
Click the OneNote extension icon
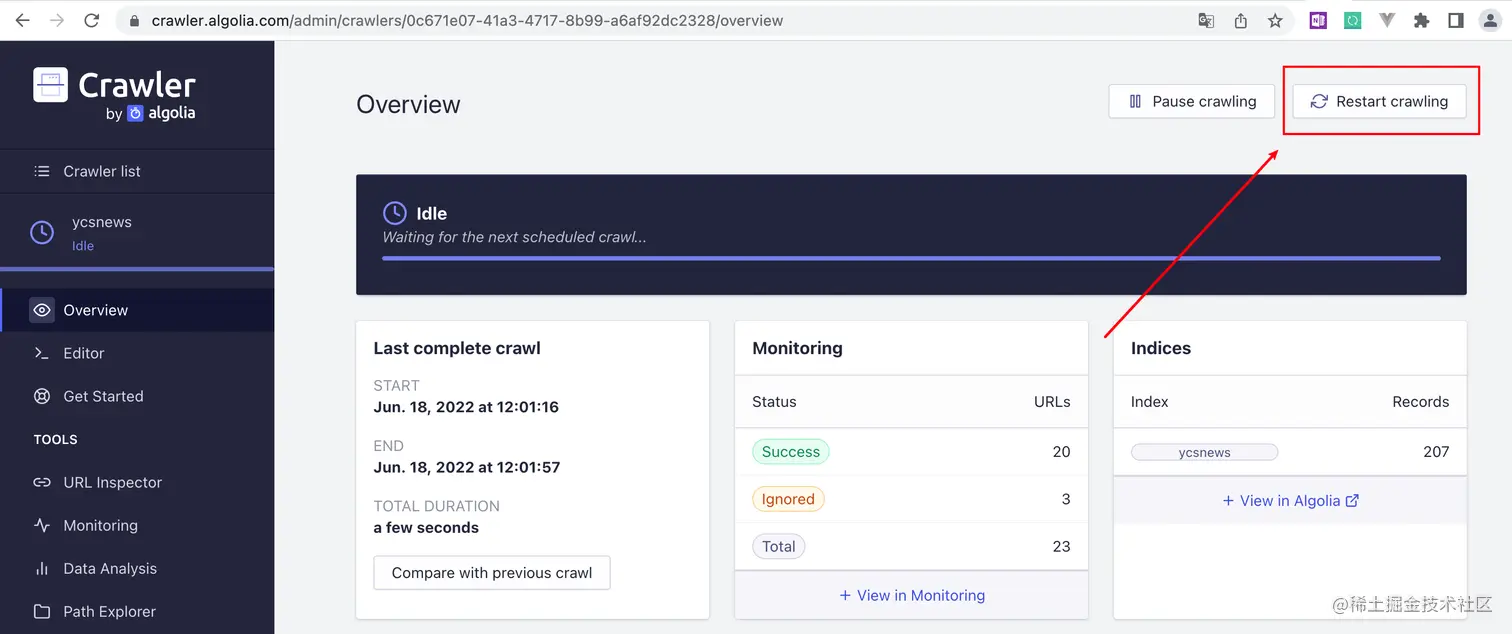[1318, 20]
